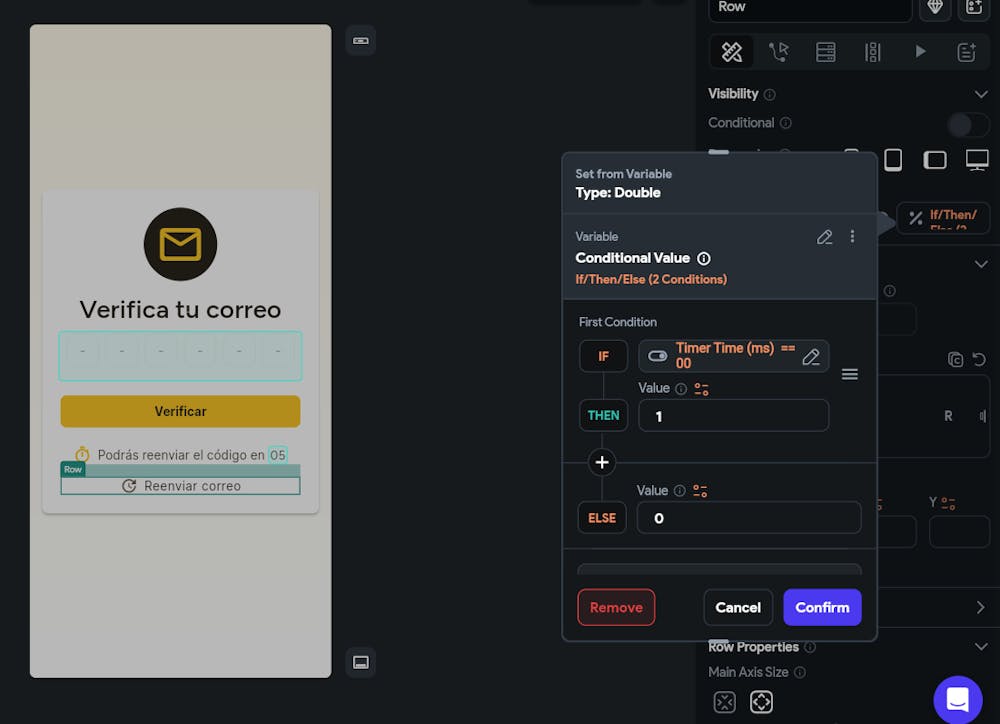Image resolution: width=1000 pixels, height=724 pixels.
Task: Click the mail icon in canvas preview
Action: pos(180,244)
